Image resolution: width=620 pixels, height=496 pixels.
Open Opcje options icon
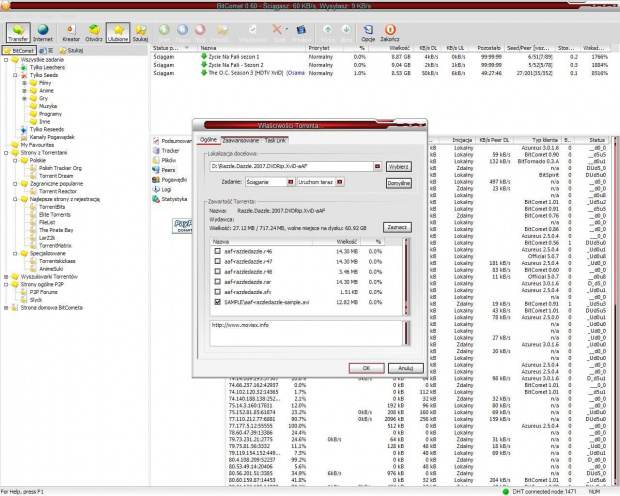click(x=368, y=32)
